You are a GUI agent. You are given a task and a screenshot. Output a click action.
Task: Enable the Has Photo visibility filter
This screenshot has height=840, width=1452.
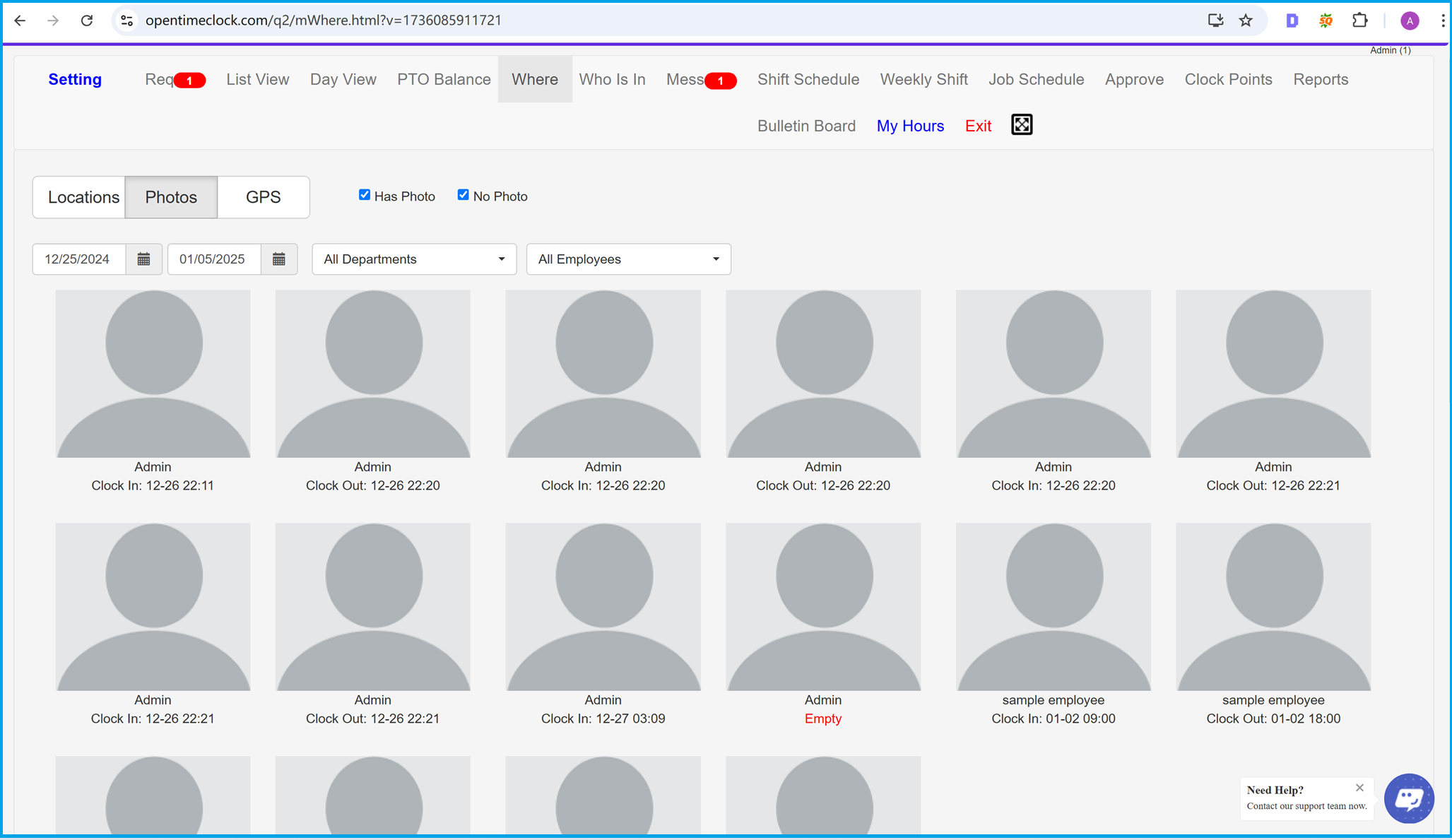pyautogui.click(x=364, y=195)
